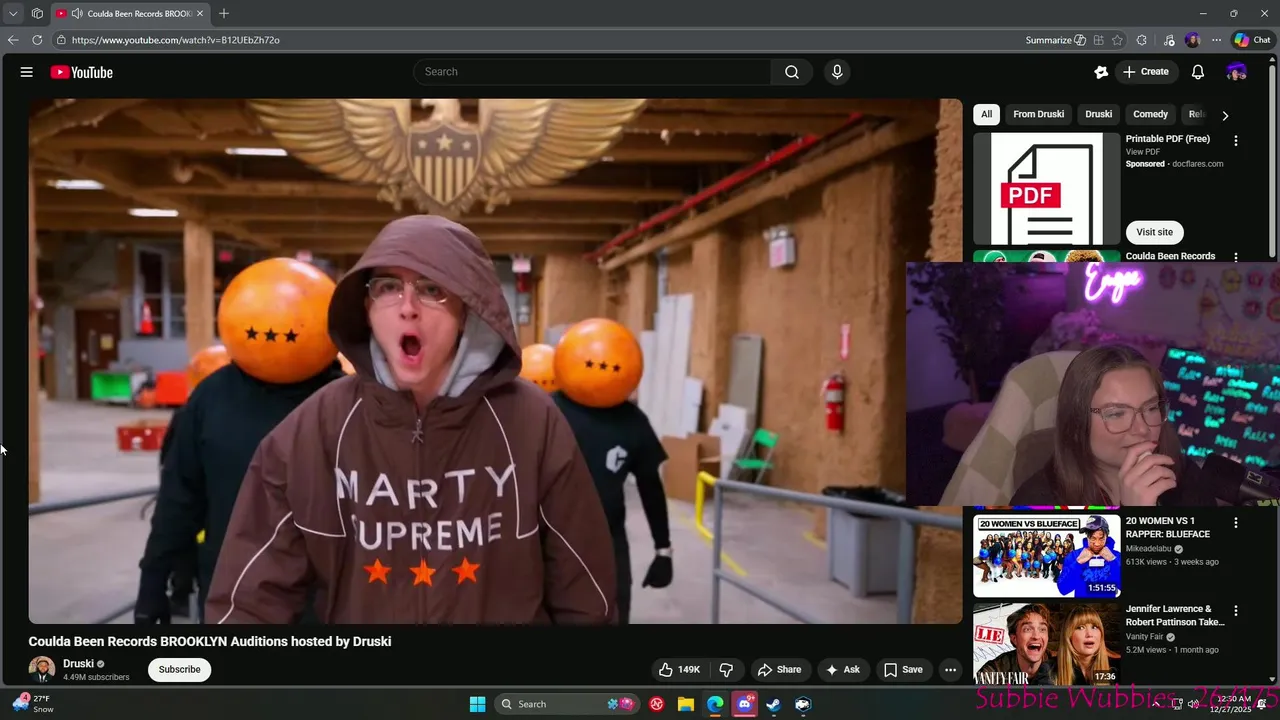Viewport: 1280px width, 720px height.
Task: Open the tab actions workspace icon
Action: click(x=37, y=13)
